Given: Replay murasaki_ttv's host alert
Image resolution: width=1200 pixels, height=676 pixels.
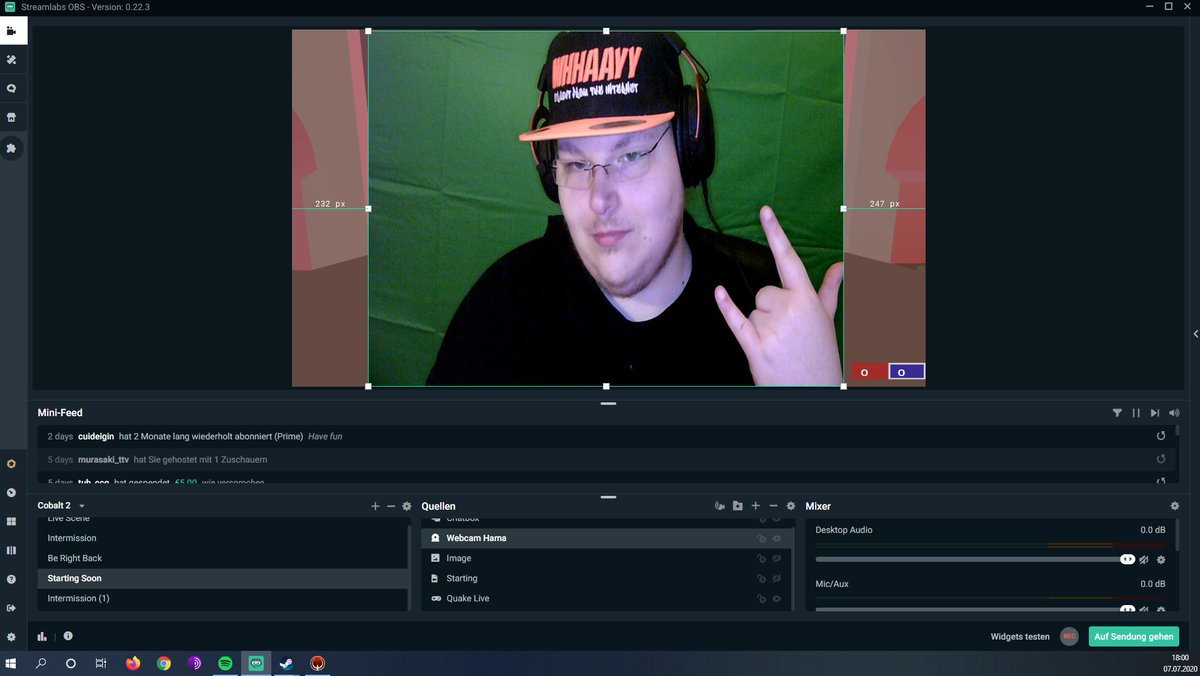Looking at the screenshot, I should pyautogui.click(x=1161, y=459).
